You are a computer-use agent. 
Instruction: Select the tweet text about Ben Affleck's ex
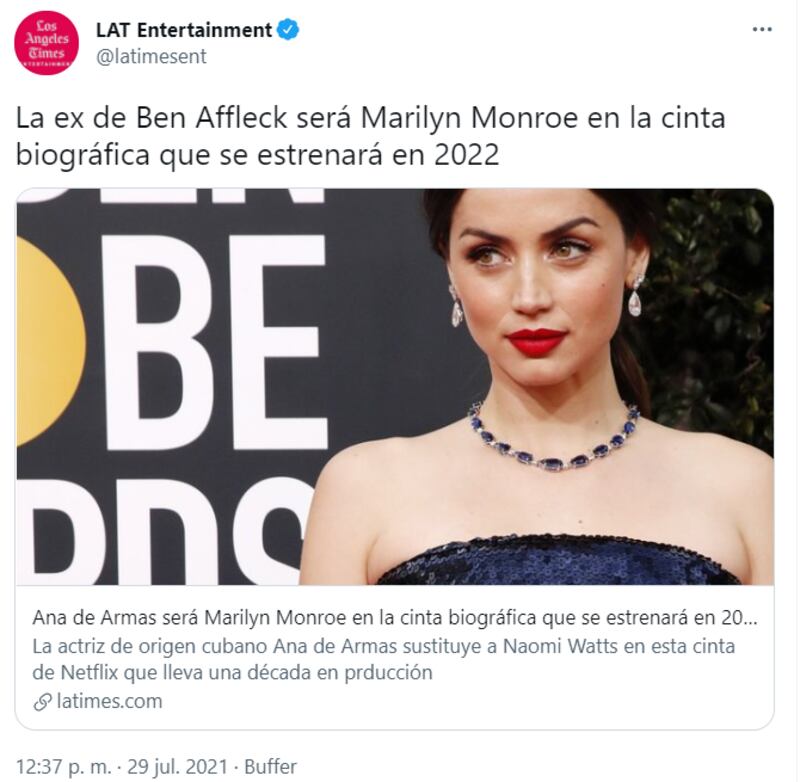point(370,136)
